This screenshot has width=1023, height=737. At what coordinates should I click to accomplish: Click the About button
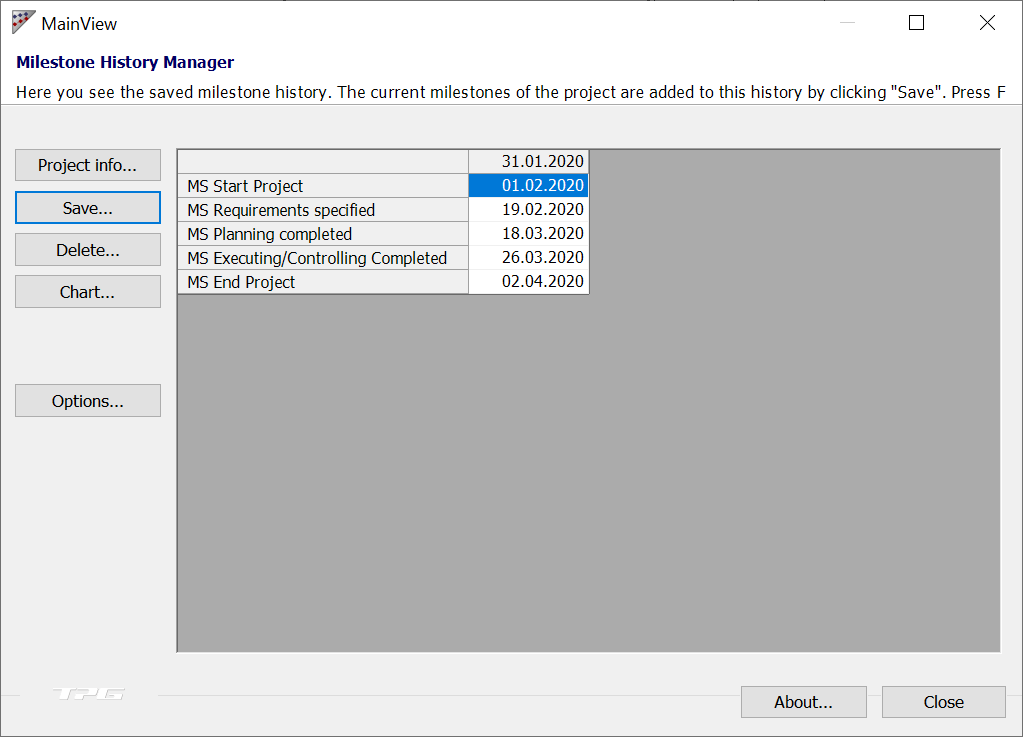tap(803, 701)
